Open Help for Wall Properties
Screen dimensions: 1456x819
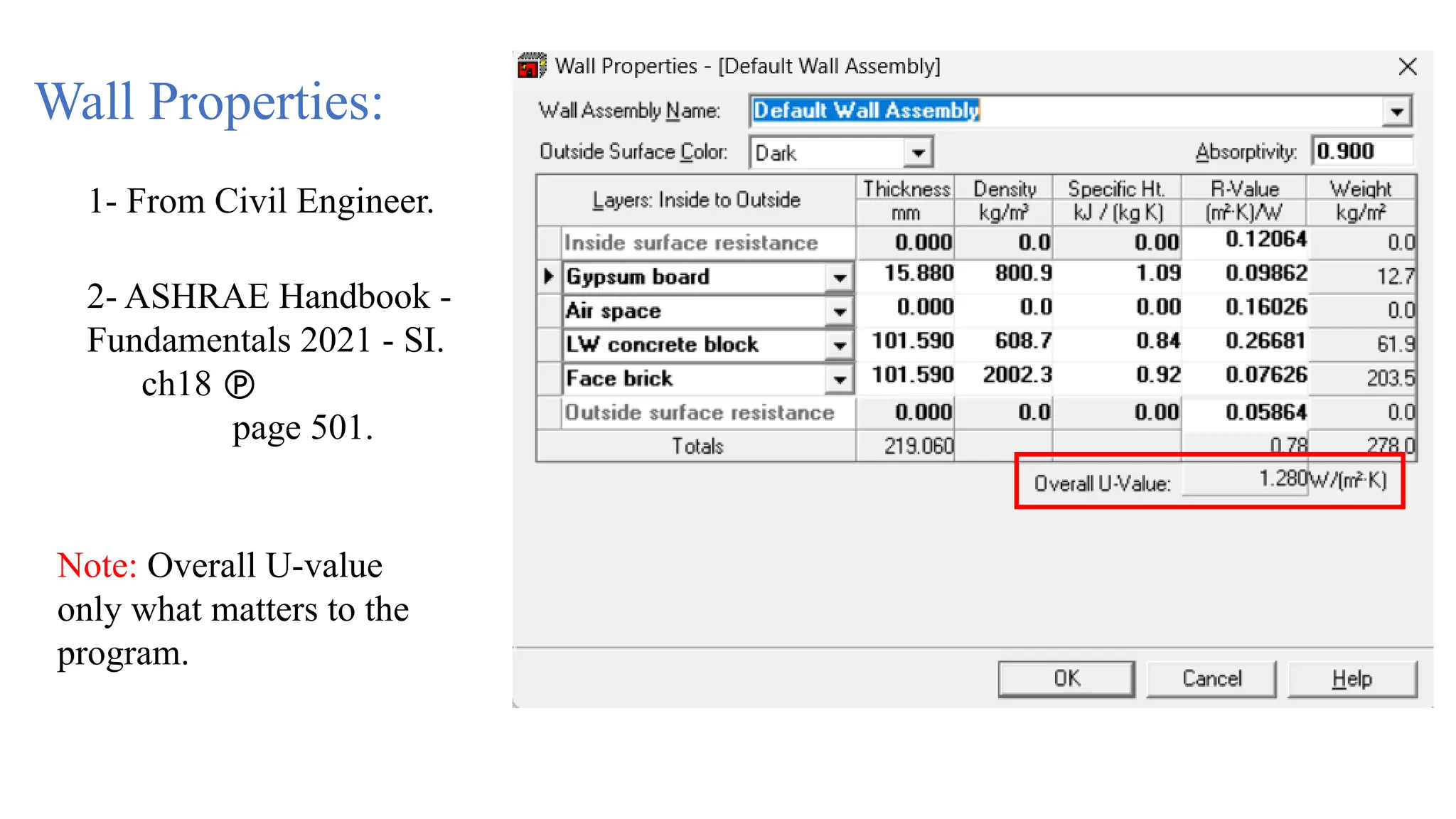[1352, 679]
